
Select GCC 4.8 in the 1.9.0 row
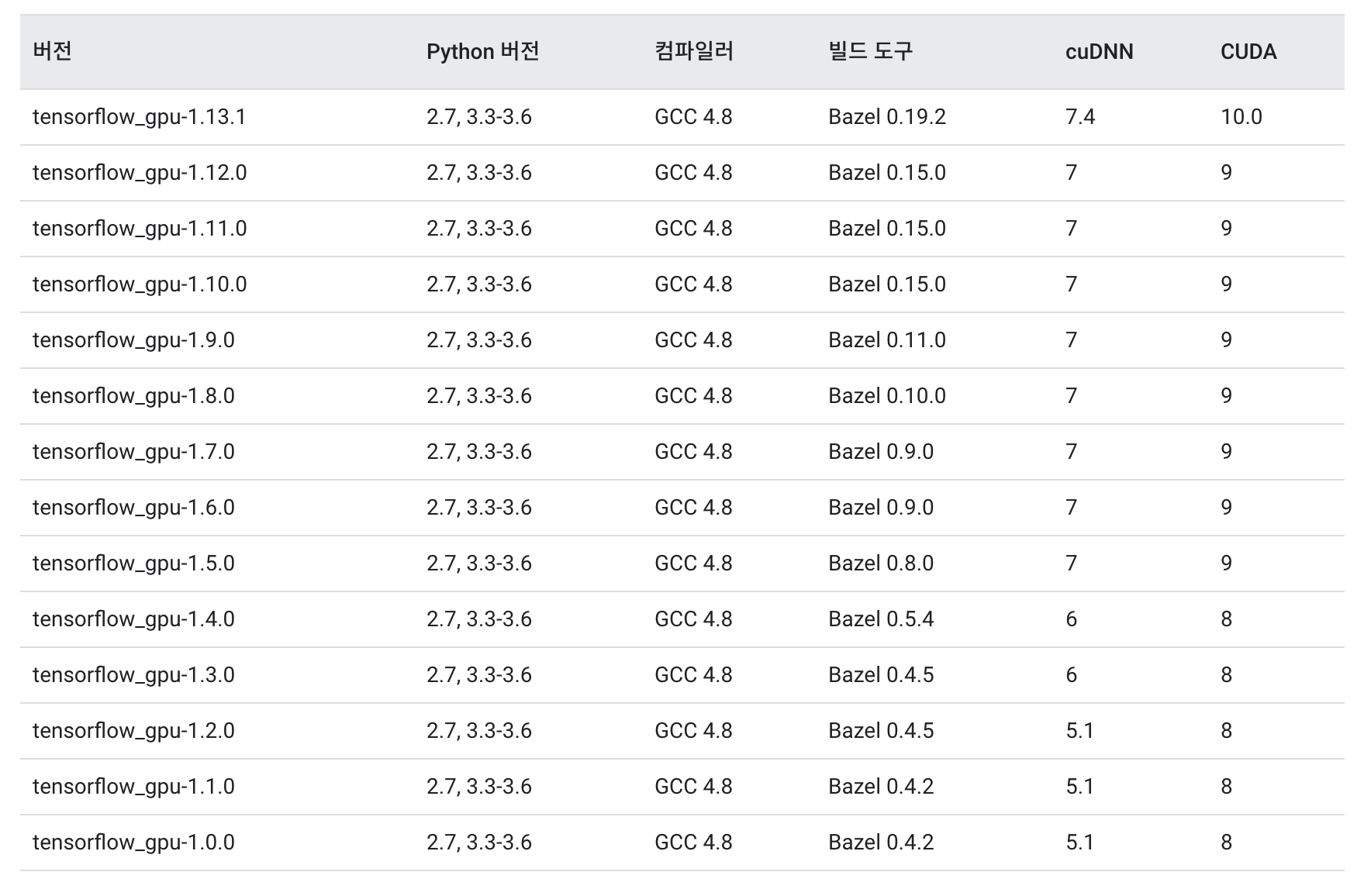click(693, 340)
